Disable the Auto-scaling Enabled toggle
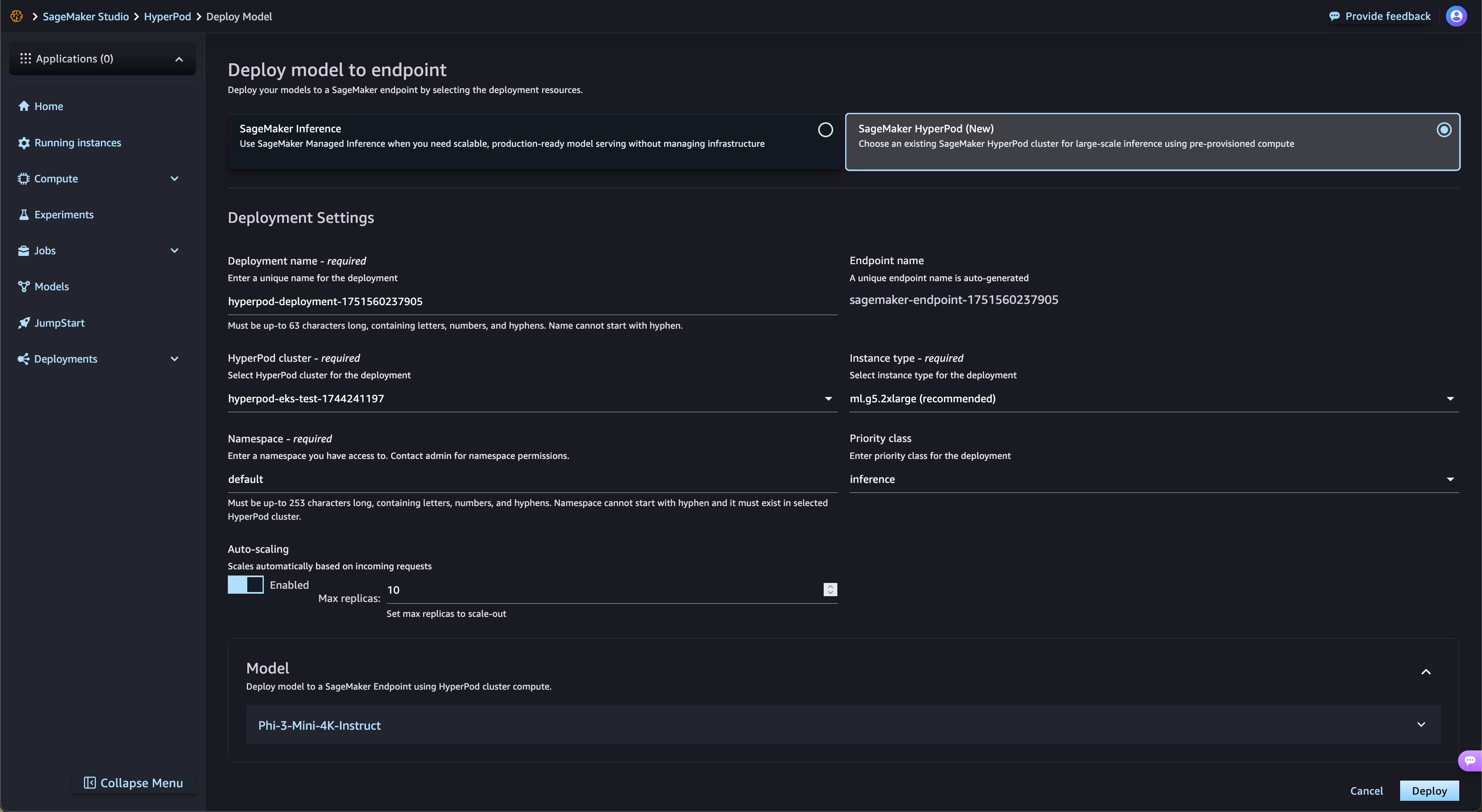This screenshot has height=812, width=1482. click(x=245, y=584)
